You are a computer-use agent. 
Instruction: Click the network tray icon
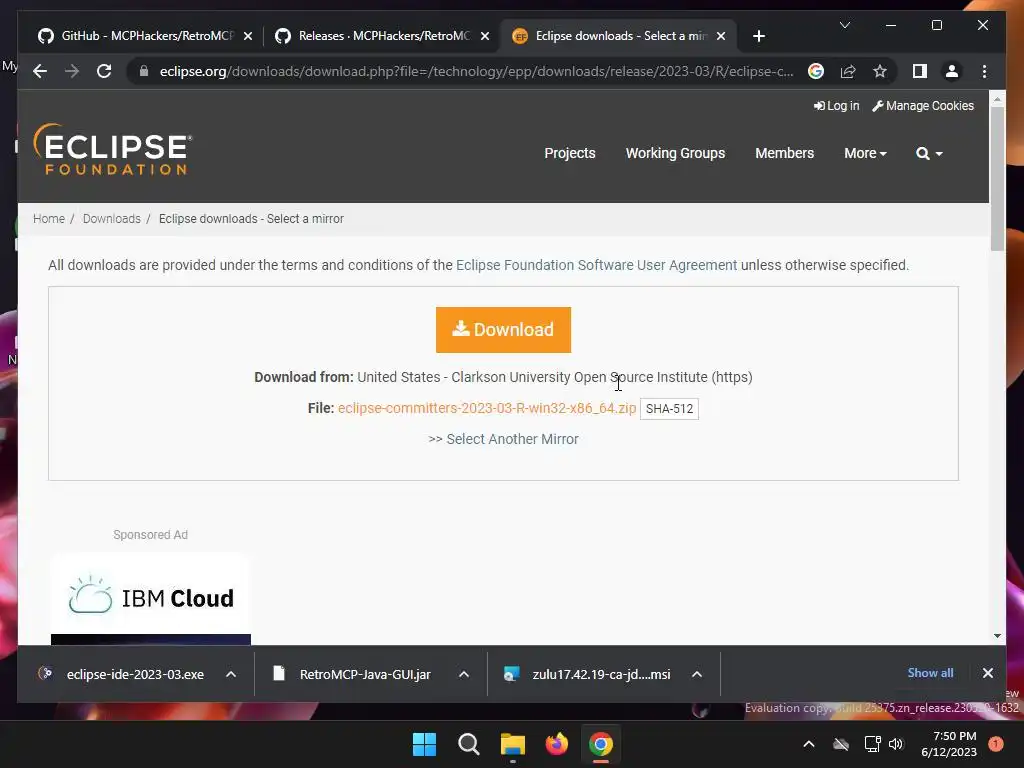click(872, 744)
